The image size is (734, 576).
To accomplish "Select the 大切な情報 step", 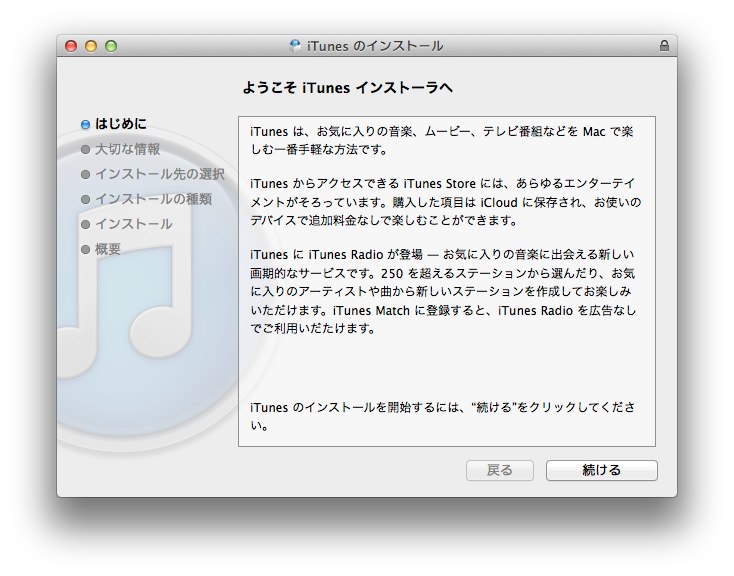I will coord(127,149).
